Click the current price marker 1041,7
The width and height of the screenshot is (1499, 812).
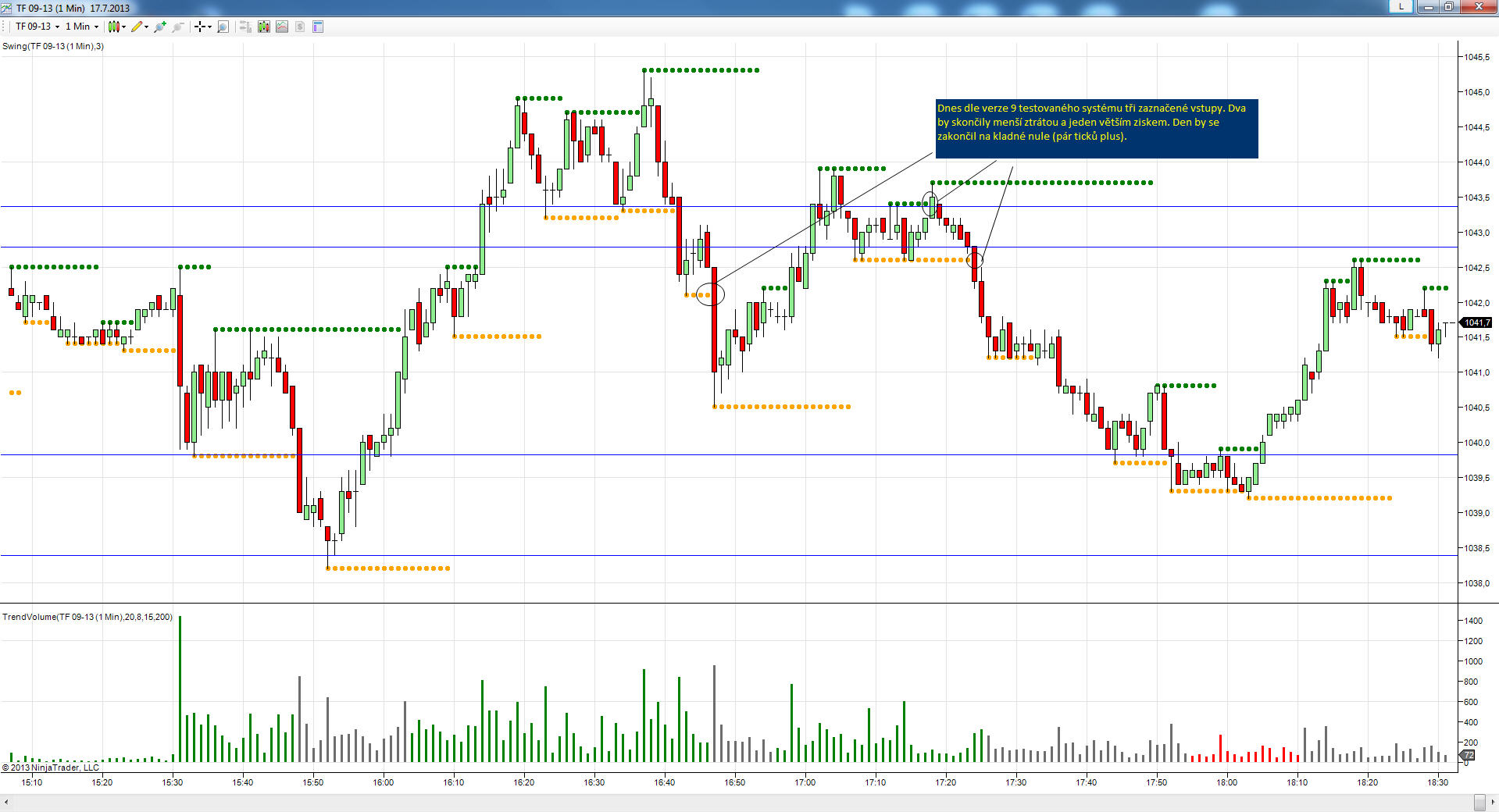[x=1476, y=322]
